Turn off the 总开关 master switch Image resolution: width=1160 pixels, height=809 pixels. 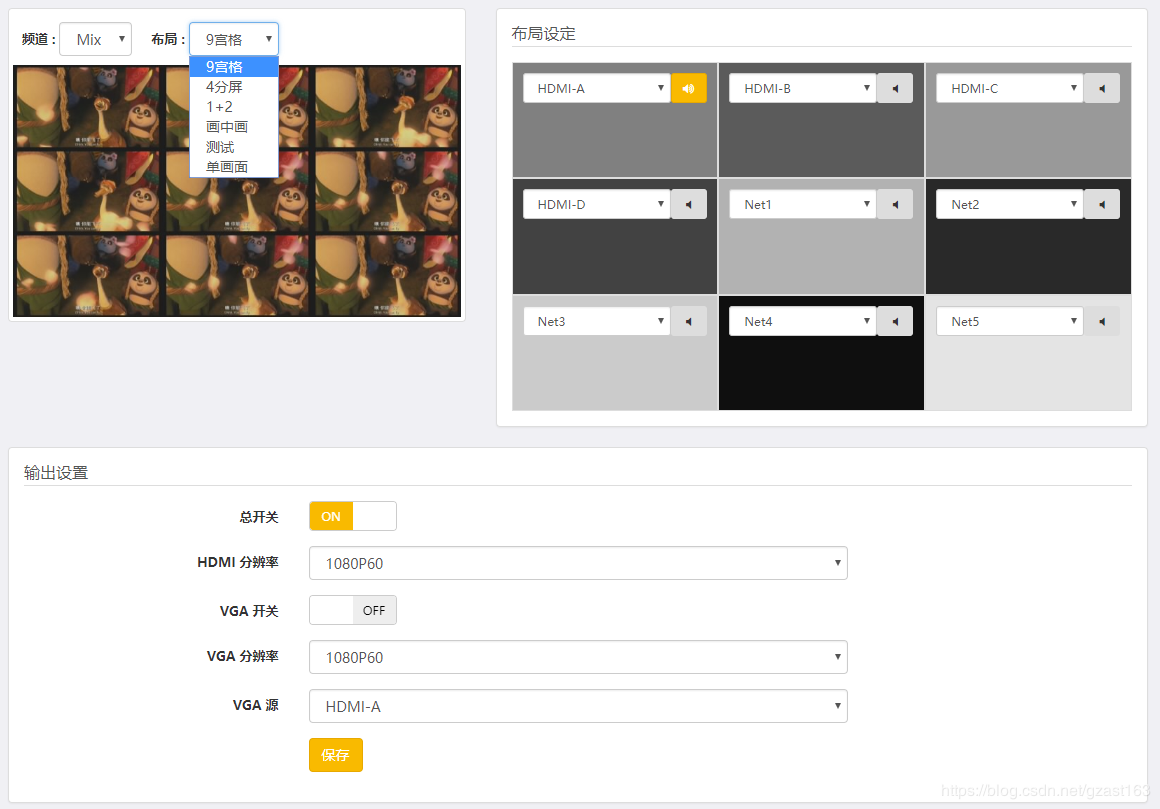coord(353,516)
